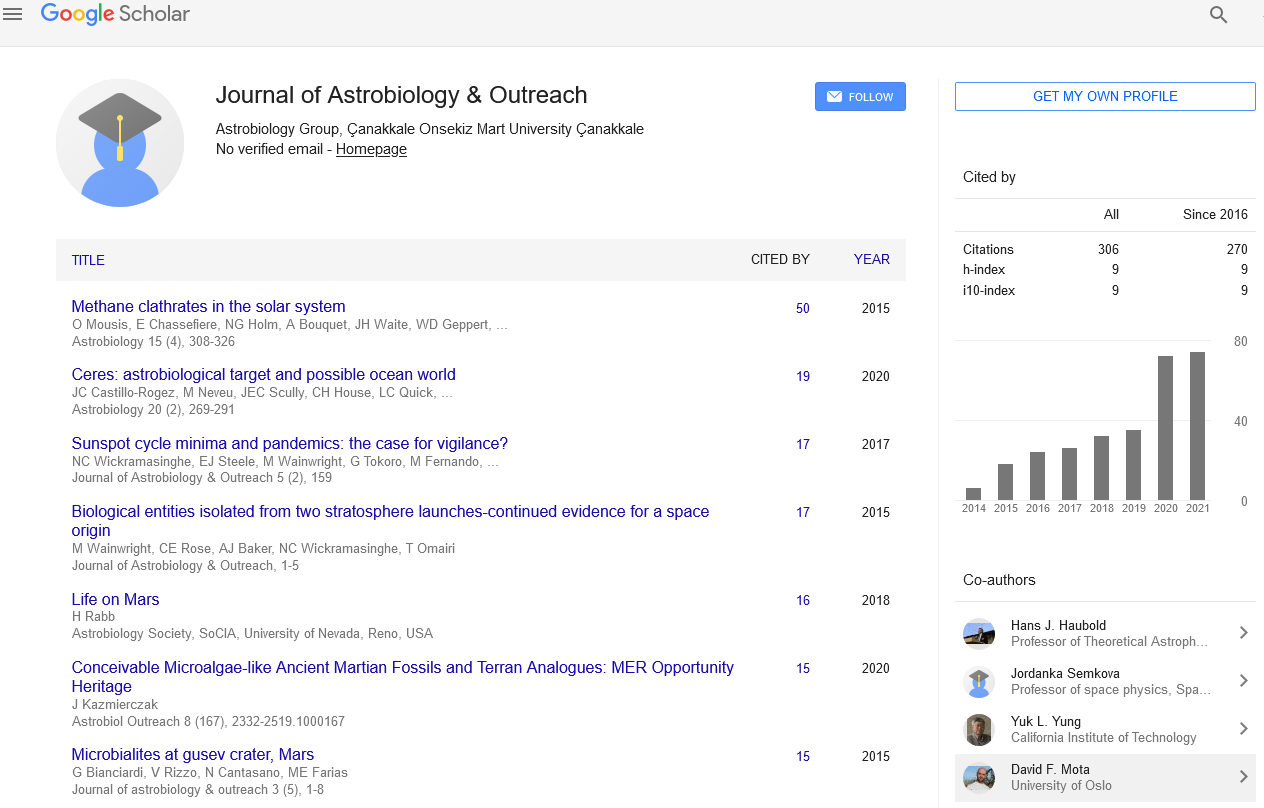Image resolution: width=1264 pixels, height=808 pixels.
Task: Click Jordanka Semkova's avatar thumbnail
Action: point(978,681)
